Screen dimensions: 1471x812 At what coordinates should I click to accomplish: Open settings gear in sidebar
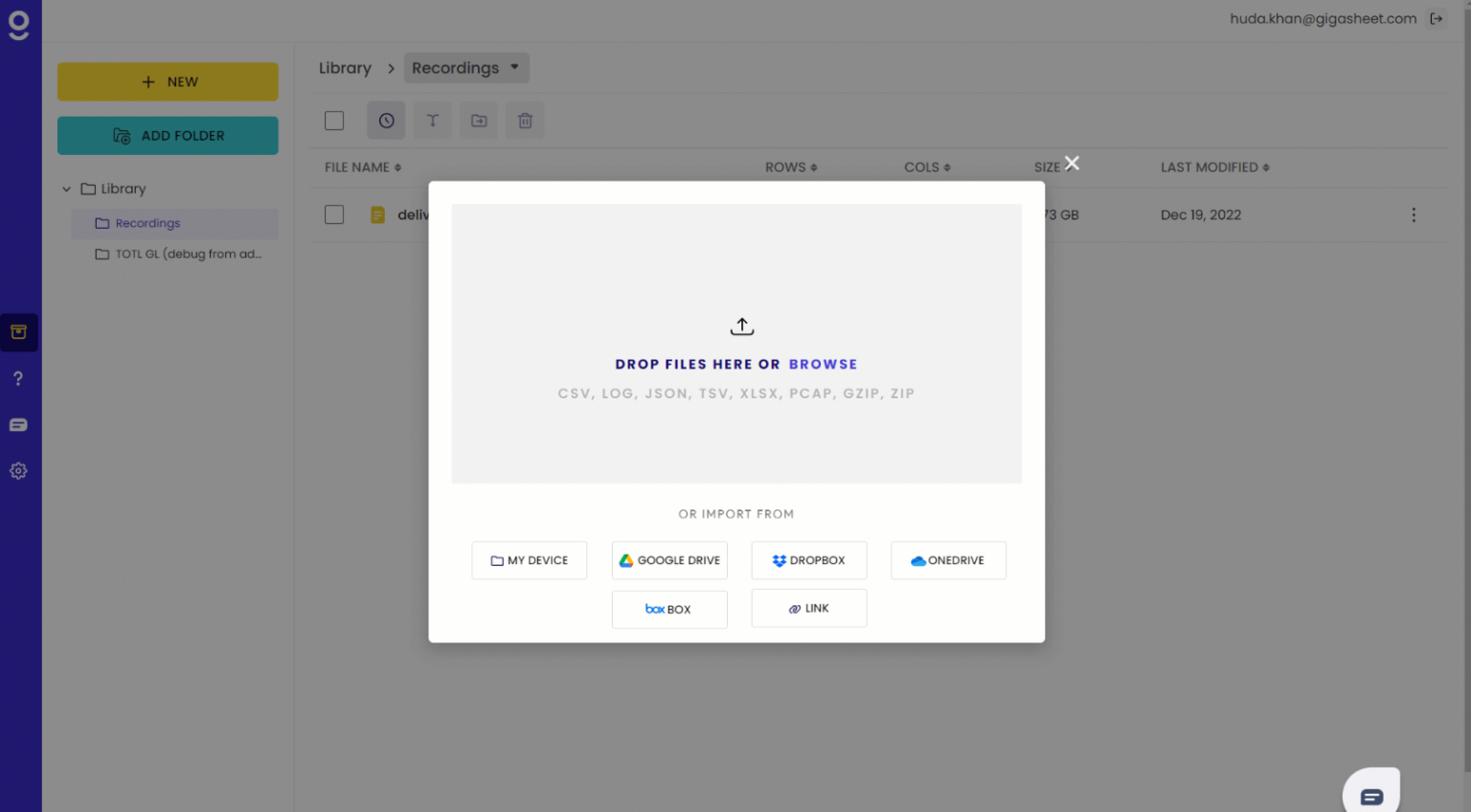tap(18, 471)
